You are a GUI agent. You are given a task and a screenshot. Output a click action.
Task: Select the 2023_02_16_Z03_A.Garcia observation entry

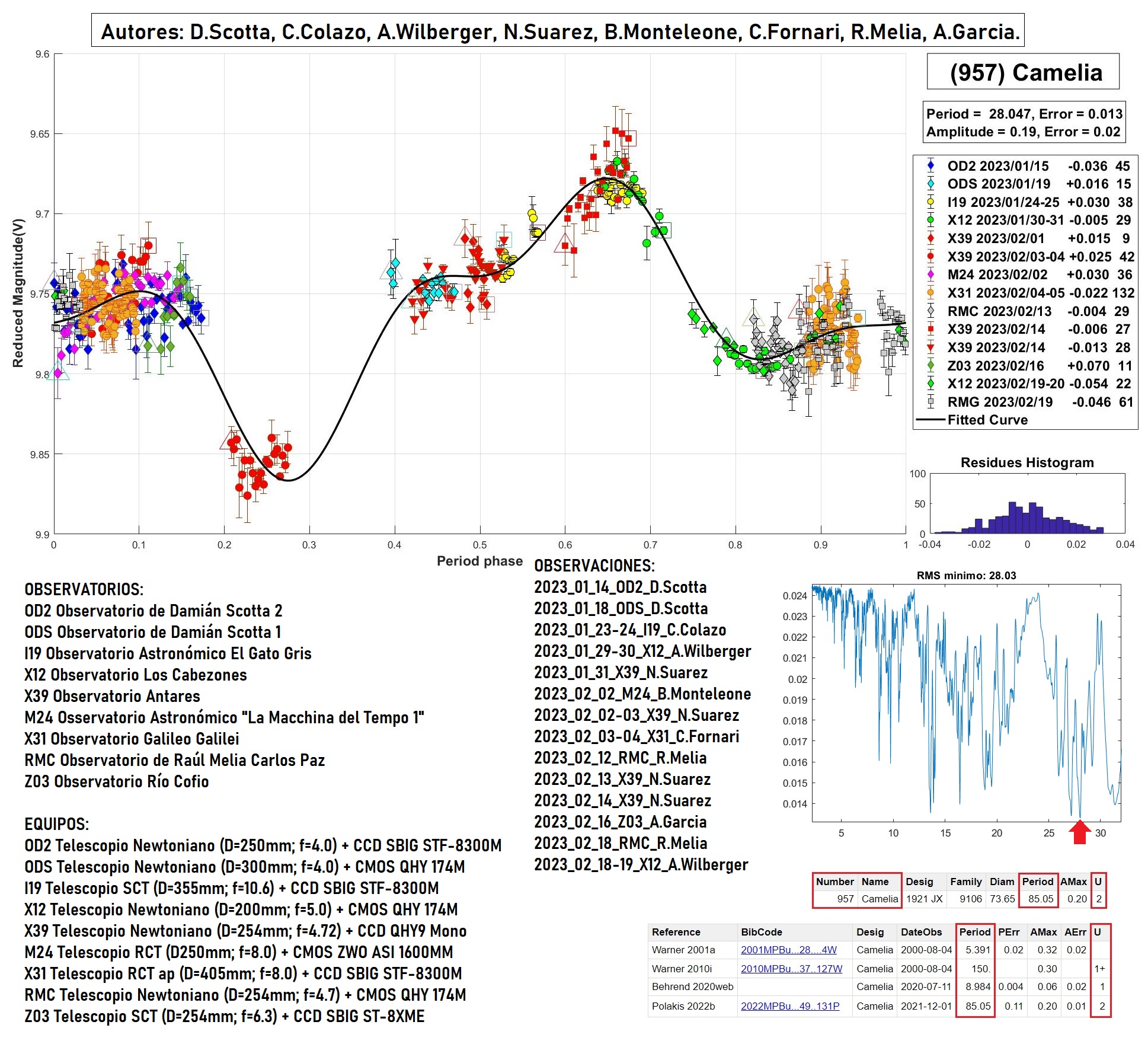point(620,822)
